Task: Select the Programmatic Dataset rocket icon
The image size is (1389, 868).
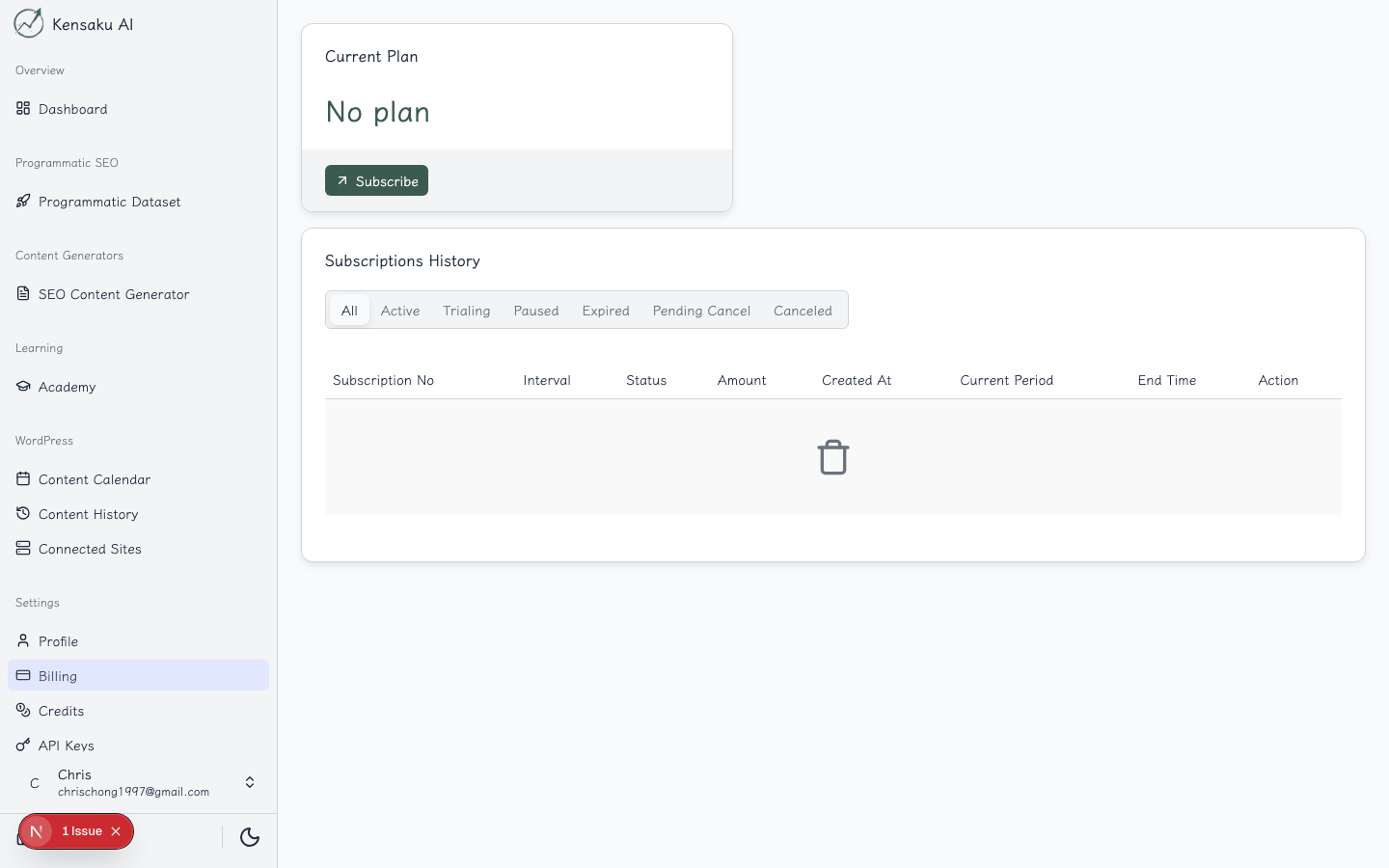Action: (23, 201)
